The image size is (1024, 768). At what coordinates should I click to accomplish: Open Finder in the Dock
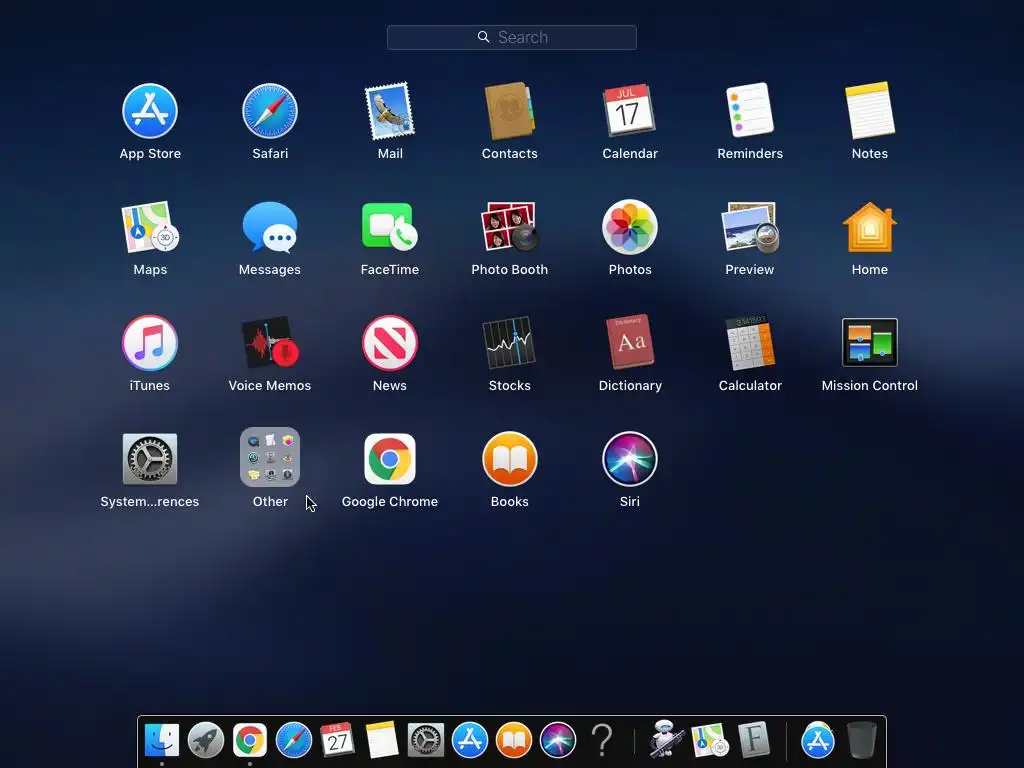click(161, 740)
